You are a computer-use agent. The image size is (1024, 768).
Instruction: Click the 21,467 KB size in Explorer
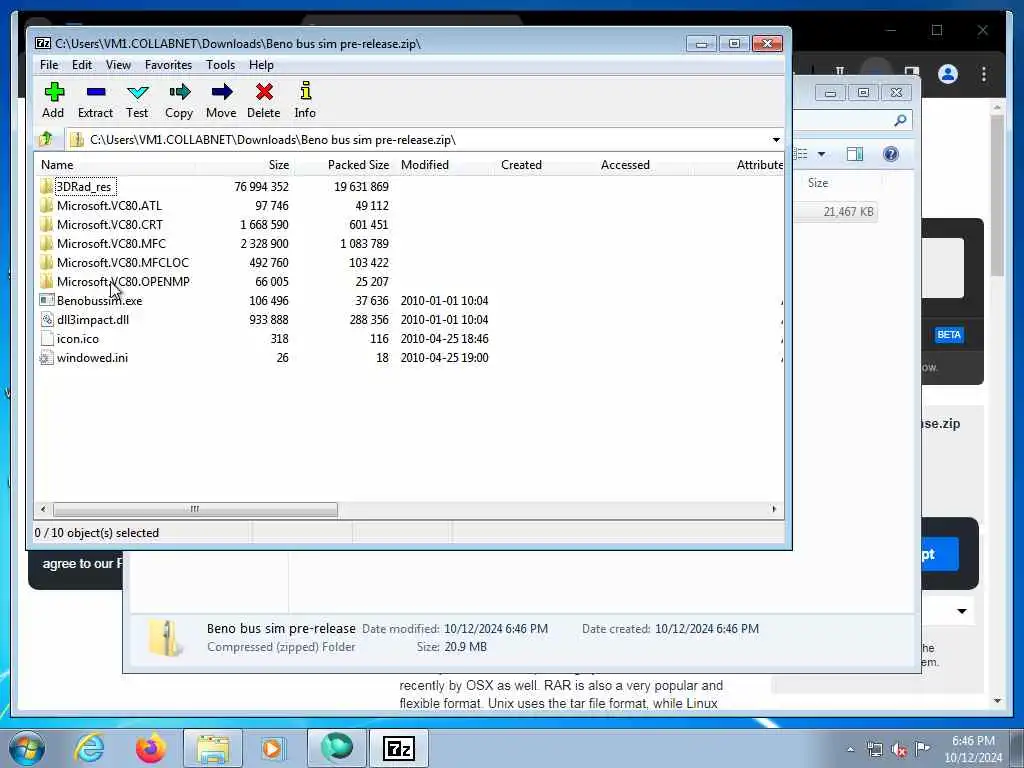tap(848, 212)
